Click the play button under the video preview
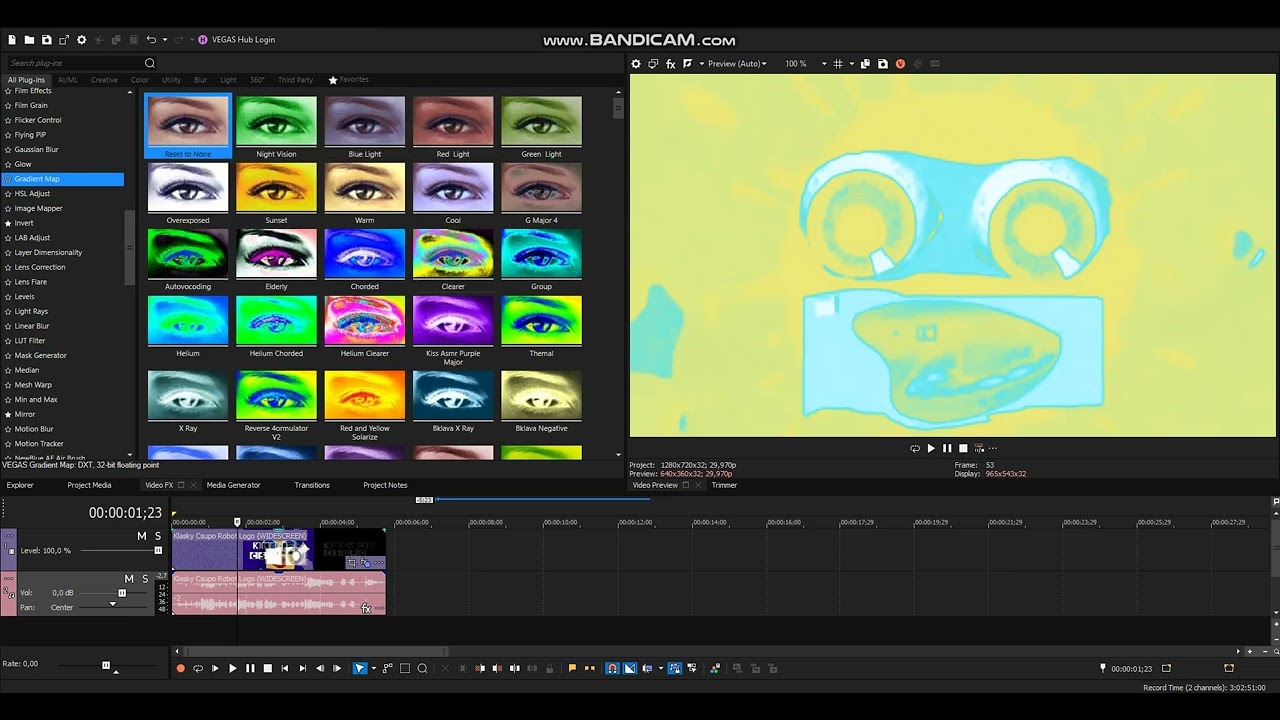1280x720 pixels. click(x=931, y=448)
